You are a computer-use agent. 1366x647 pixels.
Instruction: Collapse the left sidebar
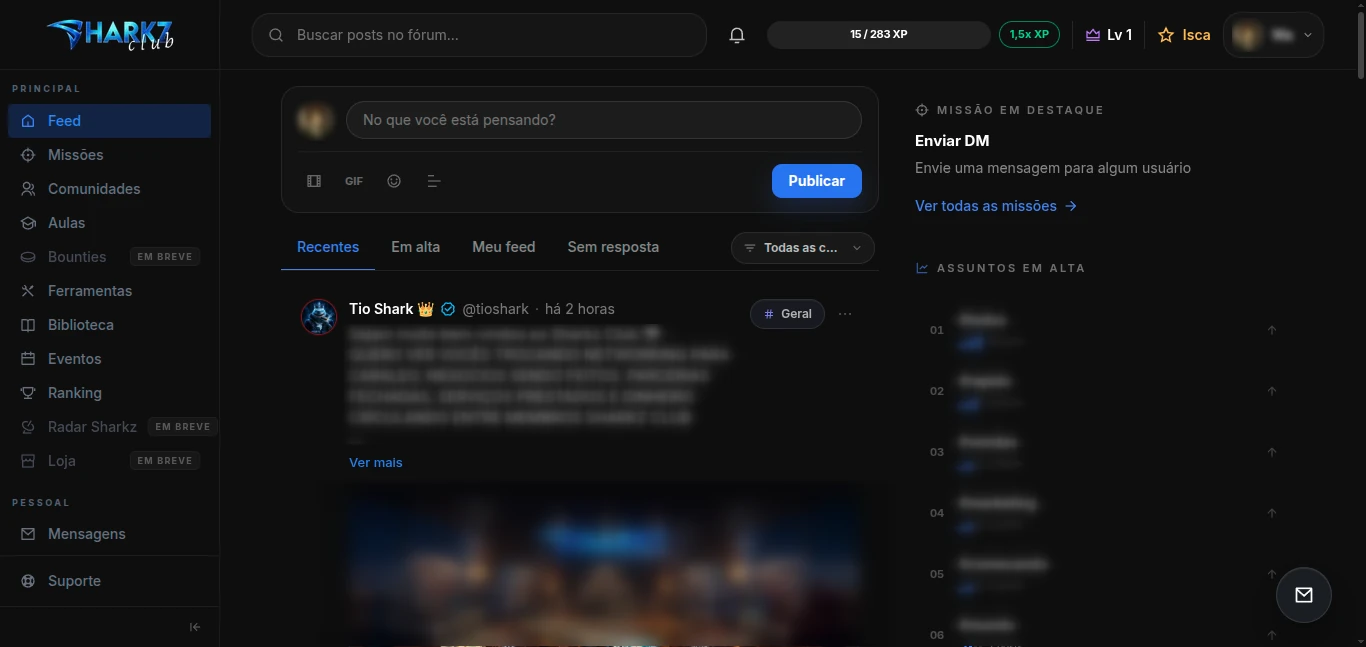195,627
